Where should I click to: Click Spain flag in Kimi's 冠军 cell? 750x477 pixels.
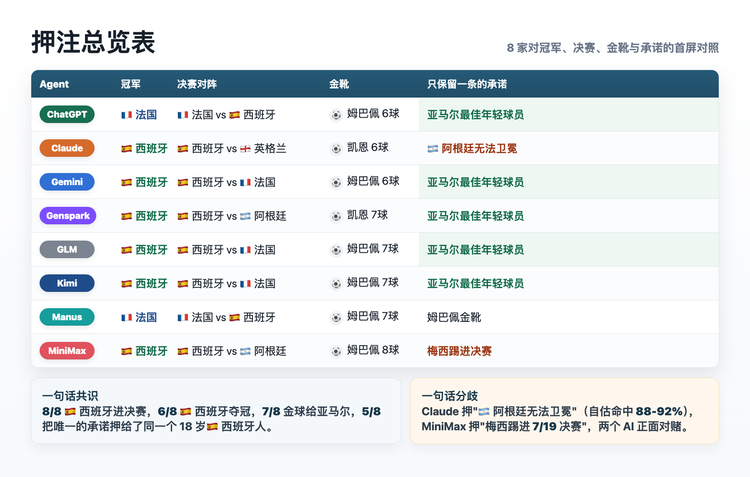127,284
